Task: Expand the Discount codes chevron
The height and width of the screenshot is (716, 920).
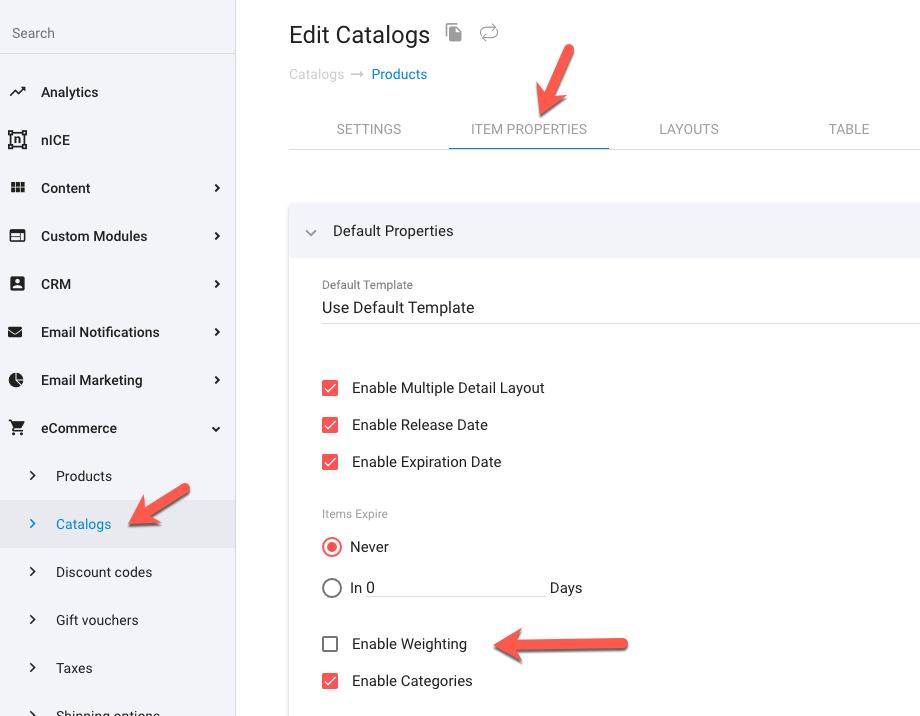Action: 32,572
